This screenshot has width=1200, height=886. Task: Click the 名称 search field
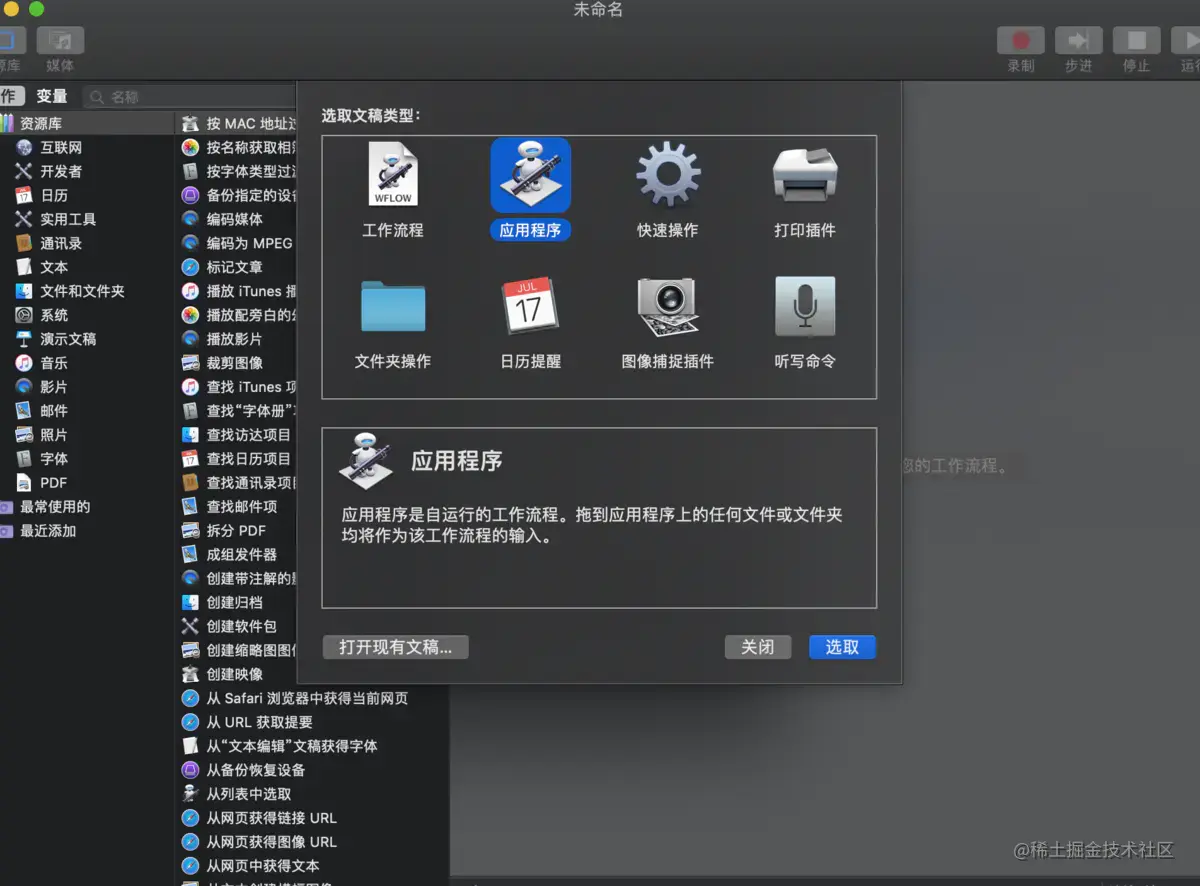coord(190,97)
